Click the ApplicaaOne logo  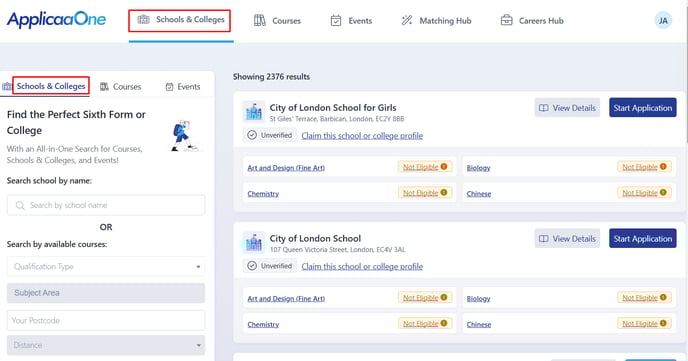56,20
